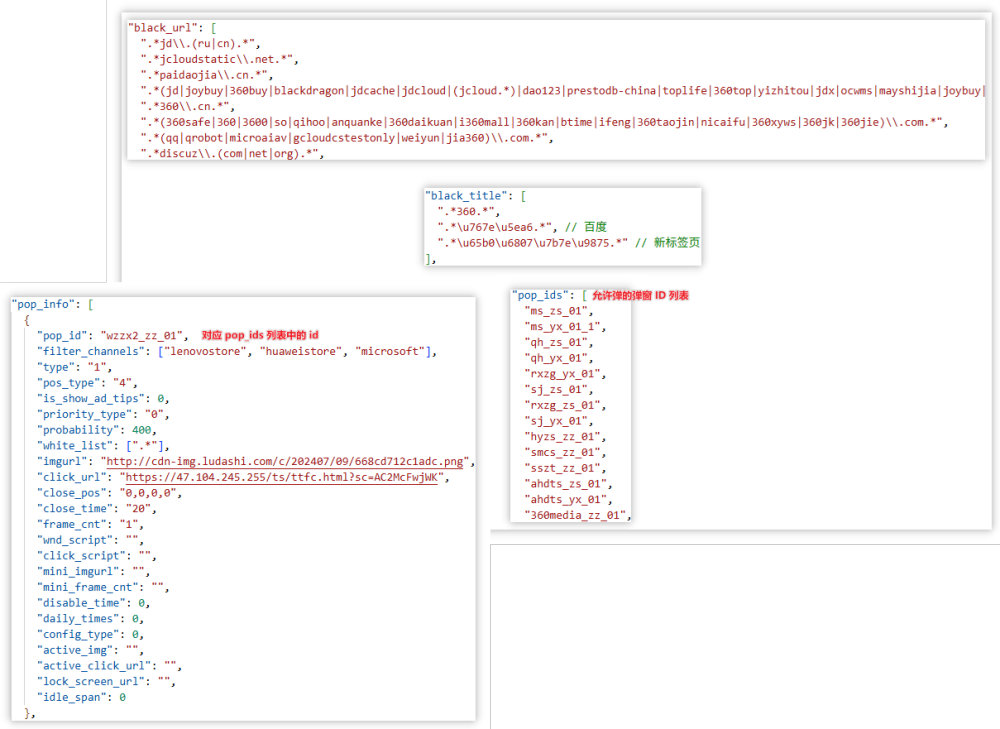1000x729 pixels.
Task: Click the "is_show_ad_tips" key
Action: (91, 399)
